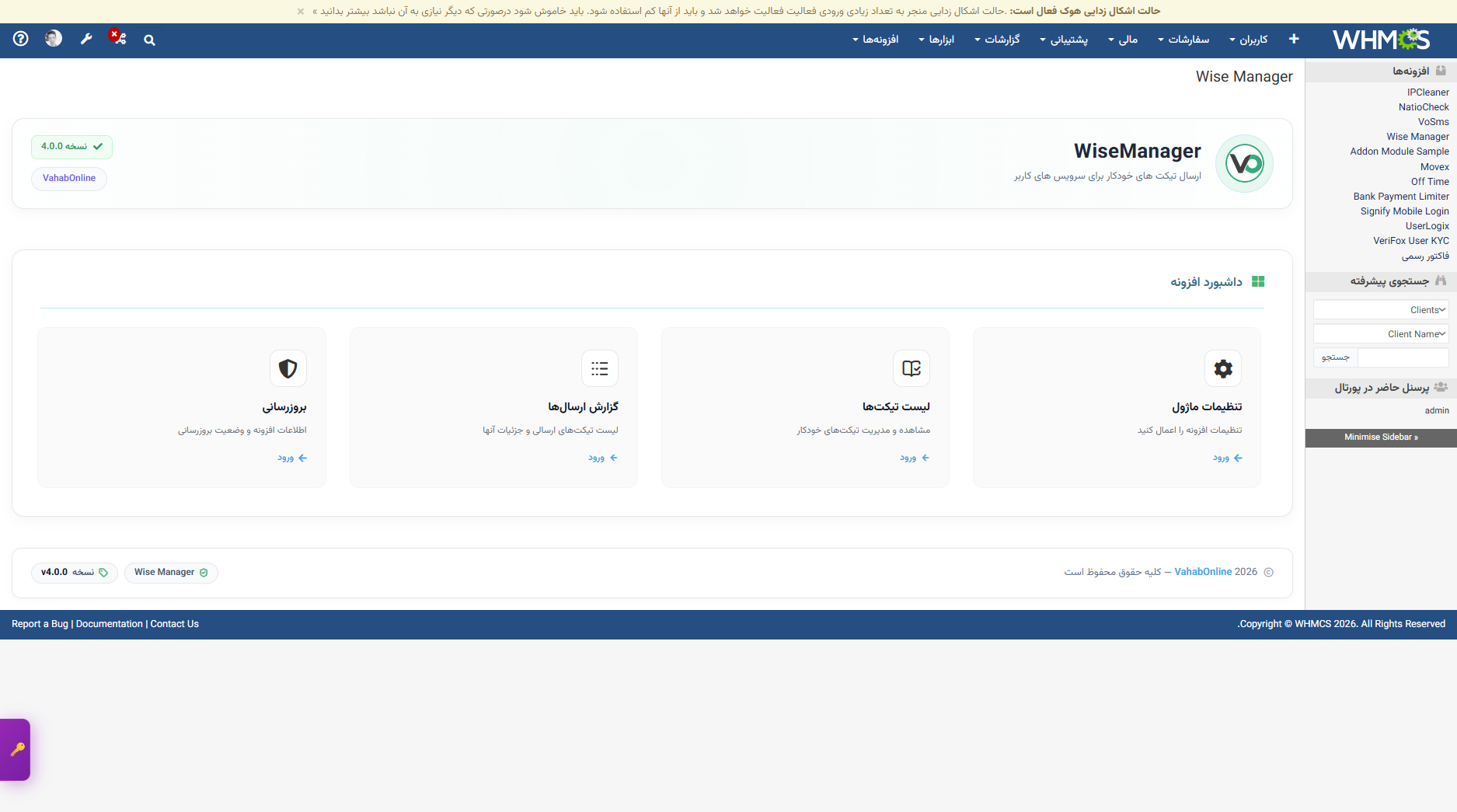Image resolution: width=1457 pixels, height=812 pixels.
Task: Open the کاربران menu
Action: [x=1249, y=40]
